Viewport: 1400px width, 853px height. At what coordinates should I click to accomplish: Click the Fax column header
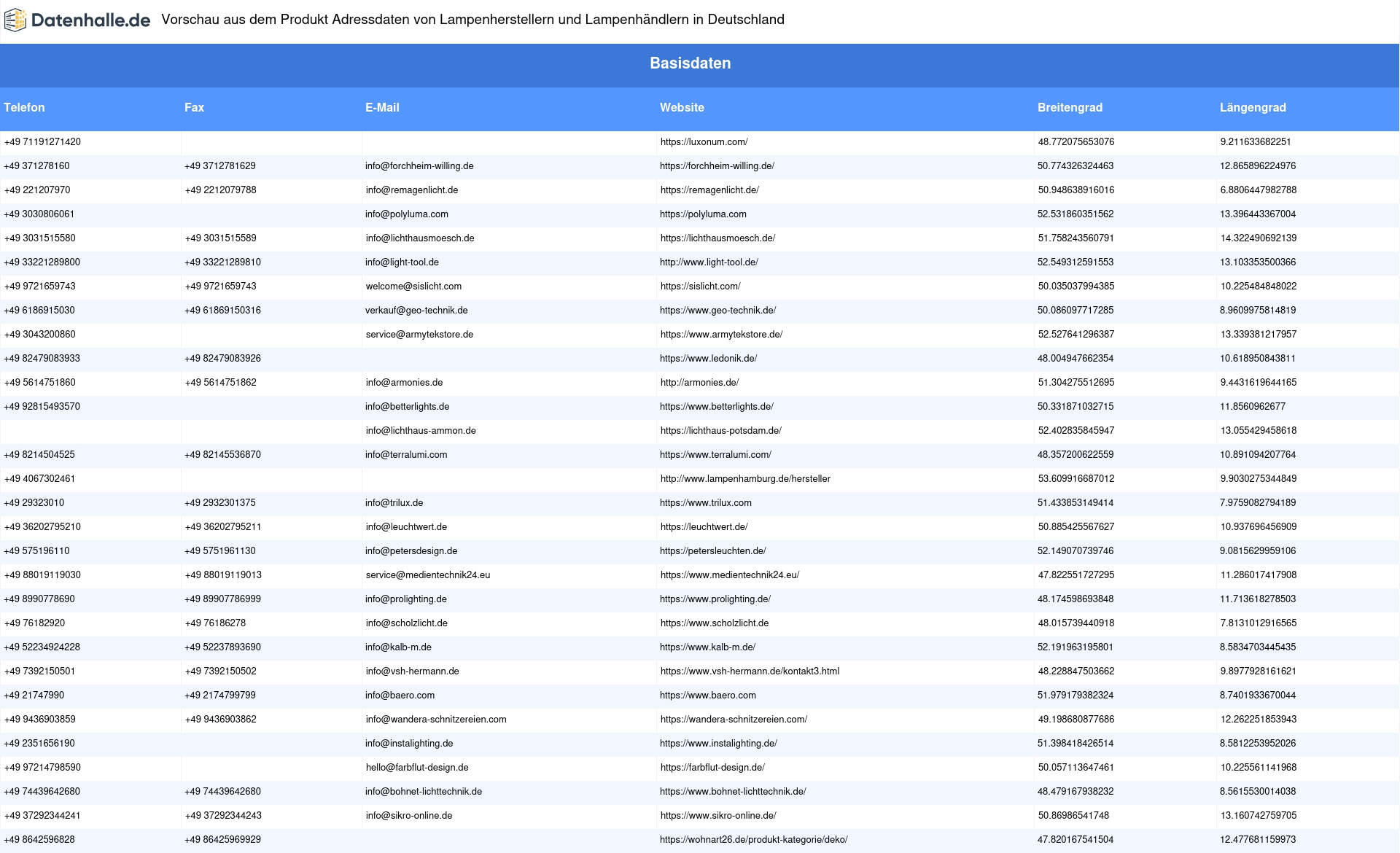tap(194, 107)
